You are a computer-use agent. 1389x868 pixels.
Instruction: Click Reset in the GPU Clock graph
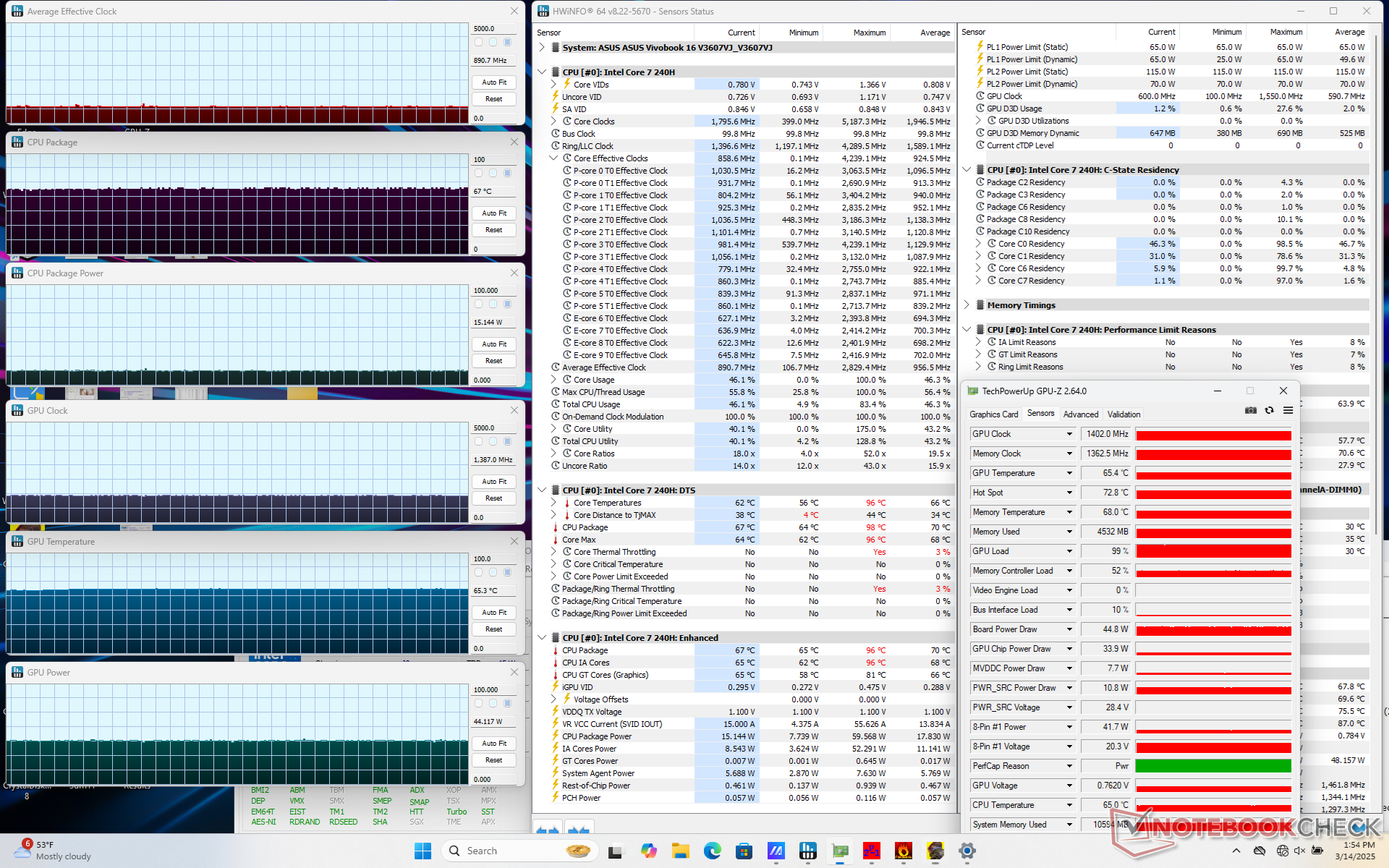point(494,498)
